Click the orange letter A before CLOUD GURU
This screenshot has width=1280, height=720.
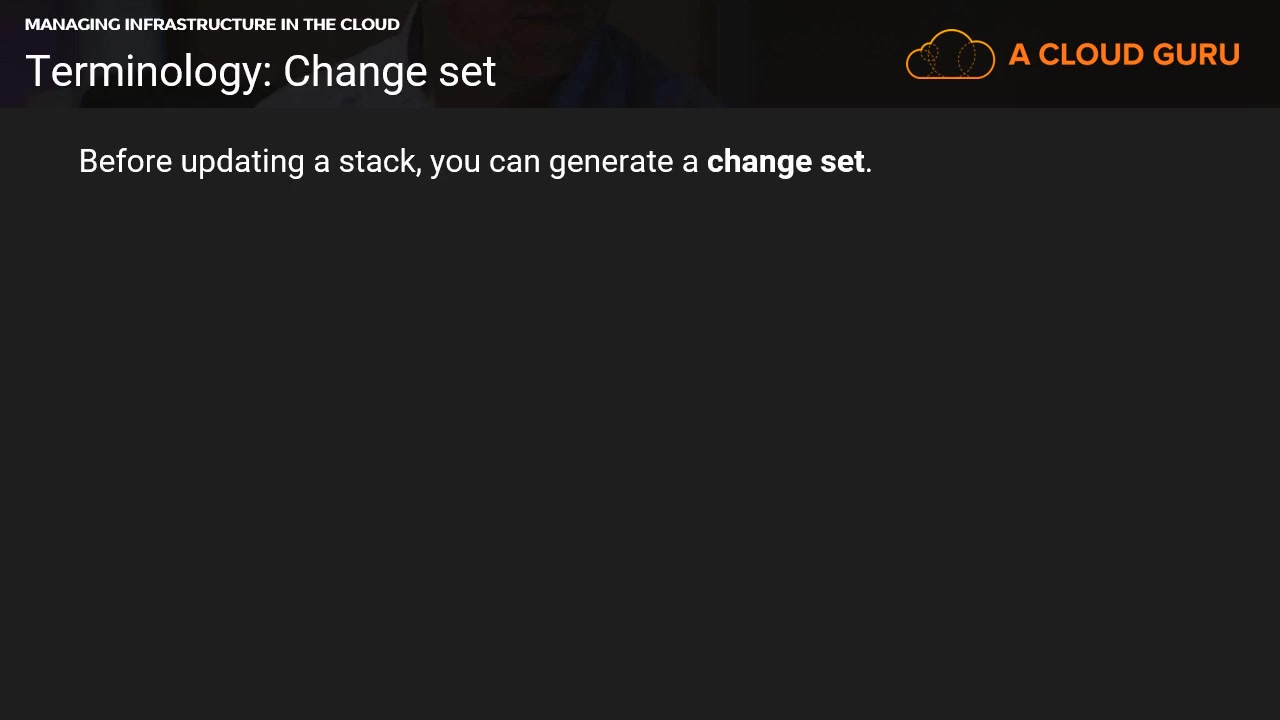pos(1019,54)
